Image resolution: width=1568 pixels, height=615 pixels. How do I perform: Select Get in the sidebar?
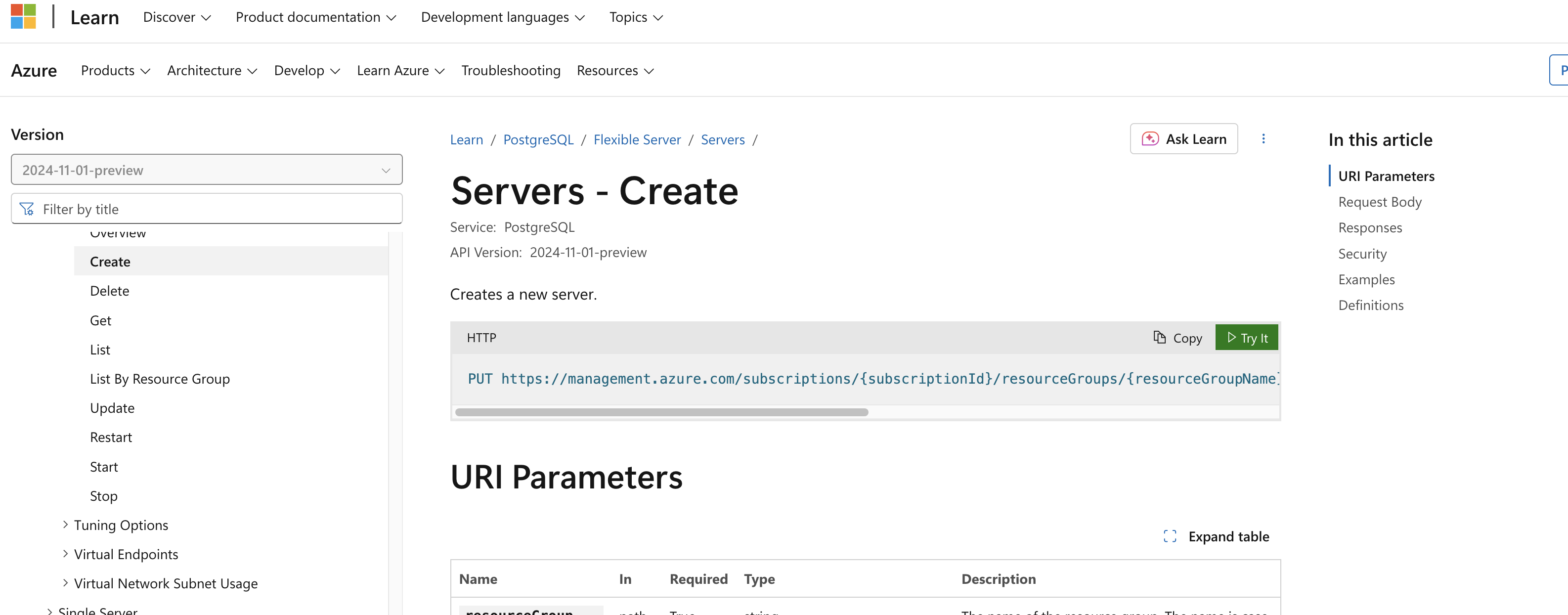100,320
